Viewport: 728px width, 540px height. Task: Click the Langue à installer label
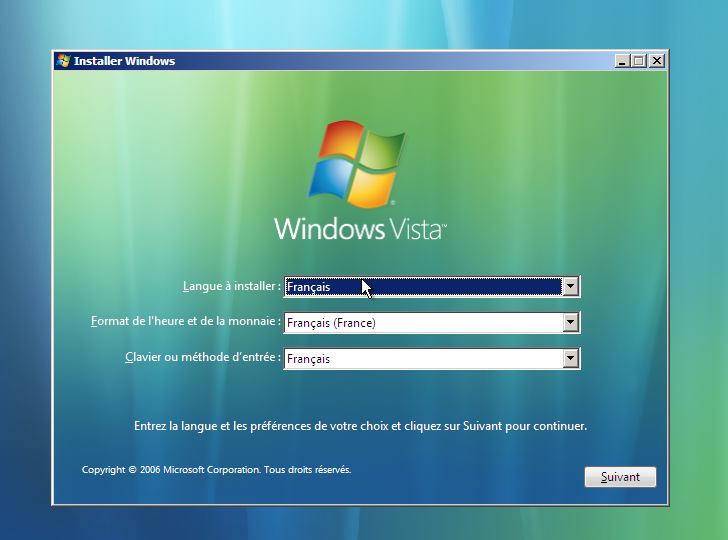(232, 286)
